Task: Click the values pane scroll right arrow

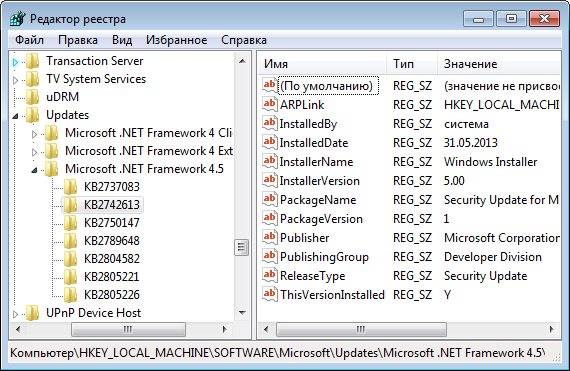Action: coord(552,329)
